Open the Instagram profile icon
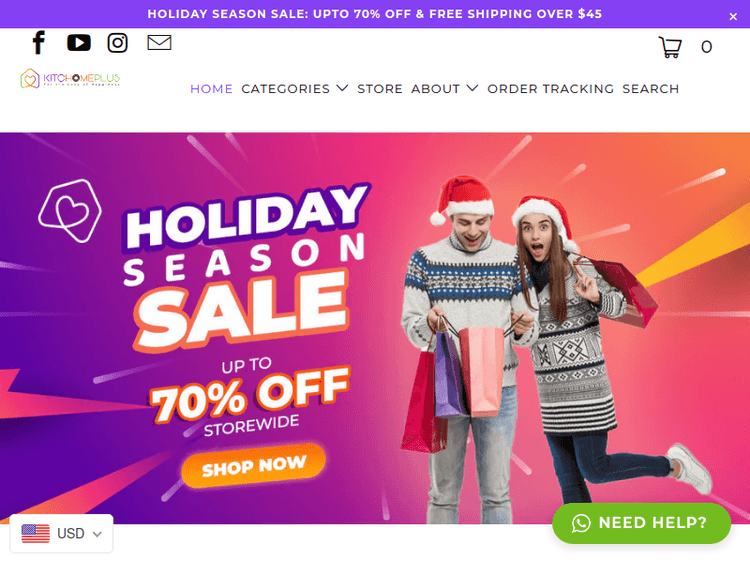750x563 pixels. (118, 43)
